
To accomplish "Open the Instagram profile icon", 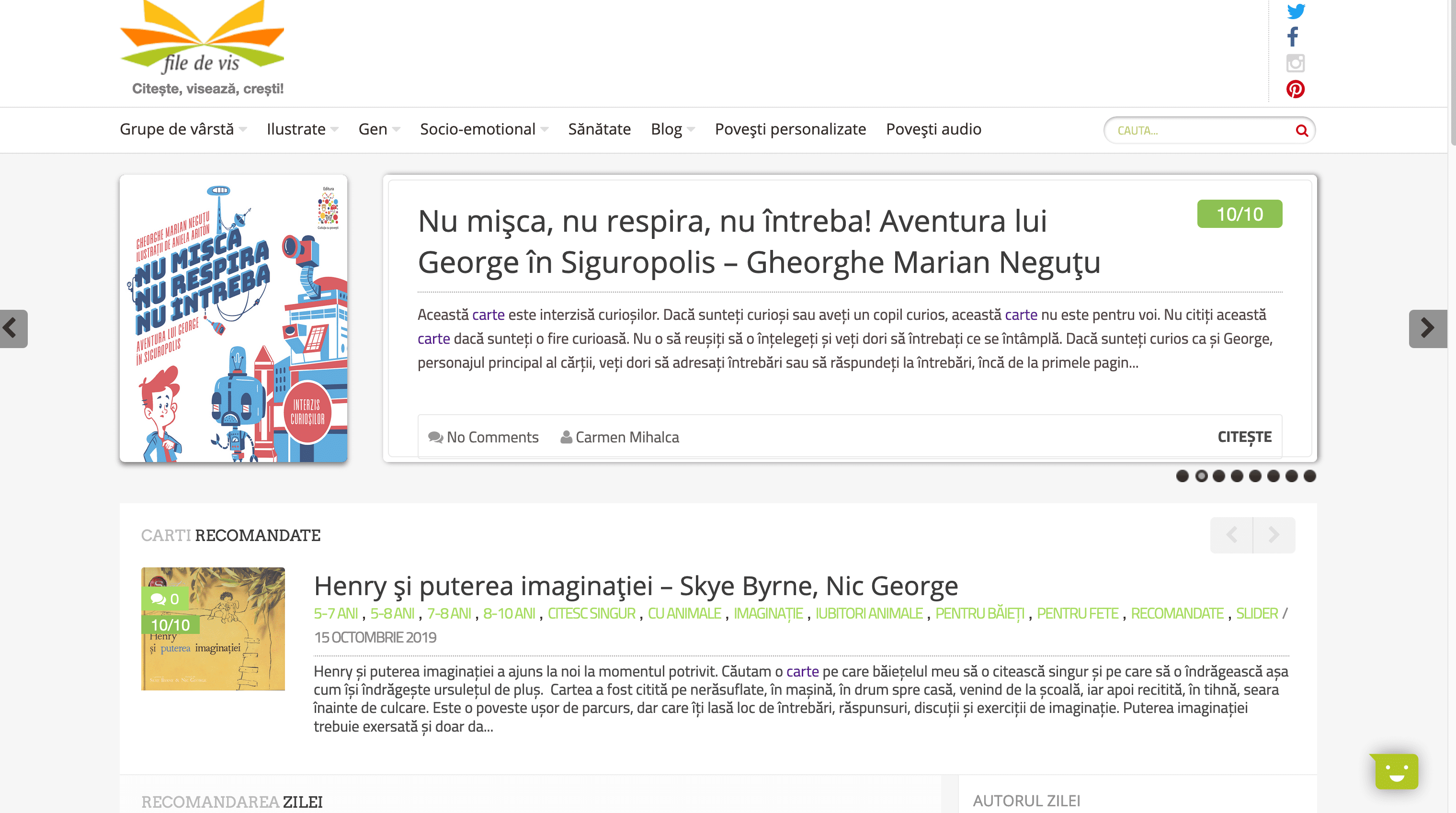I will [x=1295, y=63].
